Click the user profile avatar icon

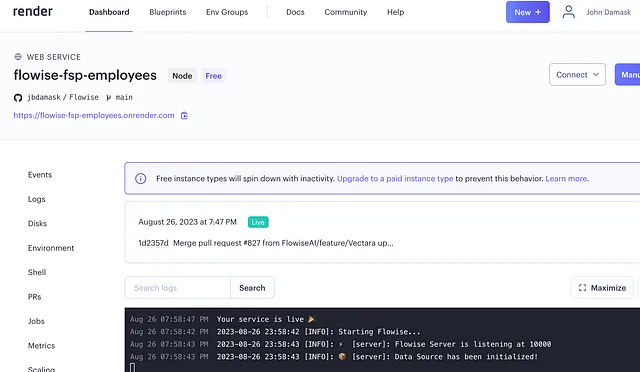point(569,12)
